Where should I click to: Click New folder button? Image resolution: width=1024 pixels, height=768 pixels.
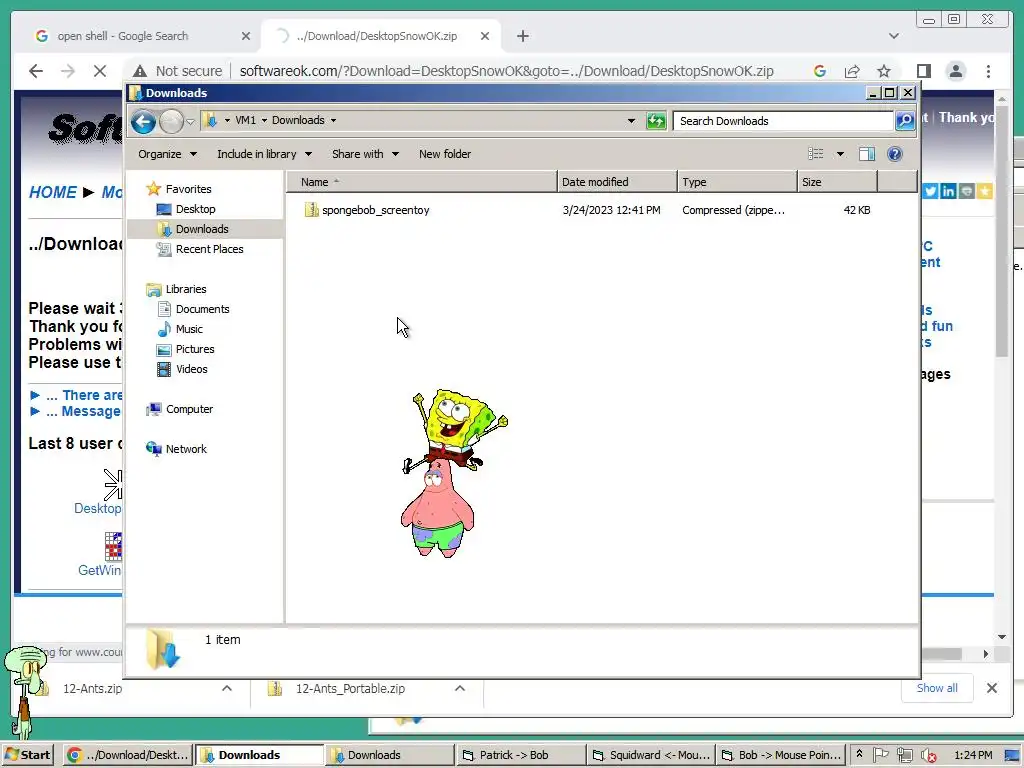[x=445, y=154]
